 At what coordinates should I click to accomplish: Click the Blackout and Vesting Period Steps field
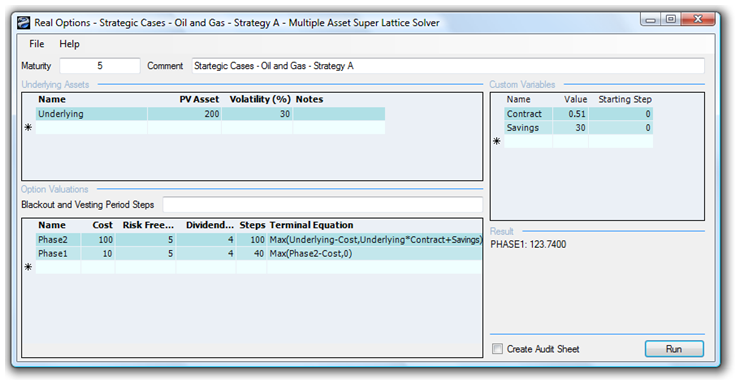click(x=322, y=205)
